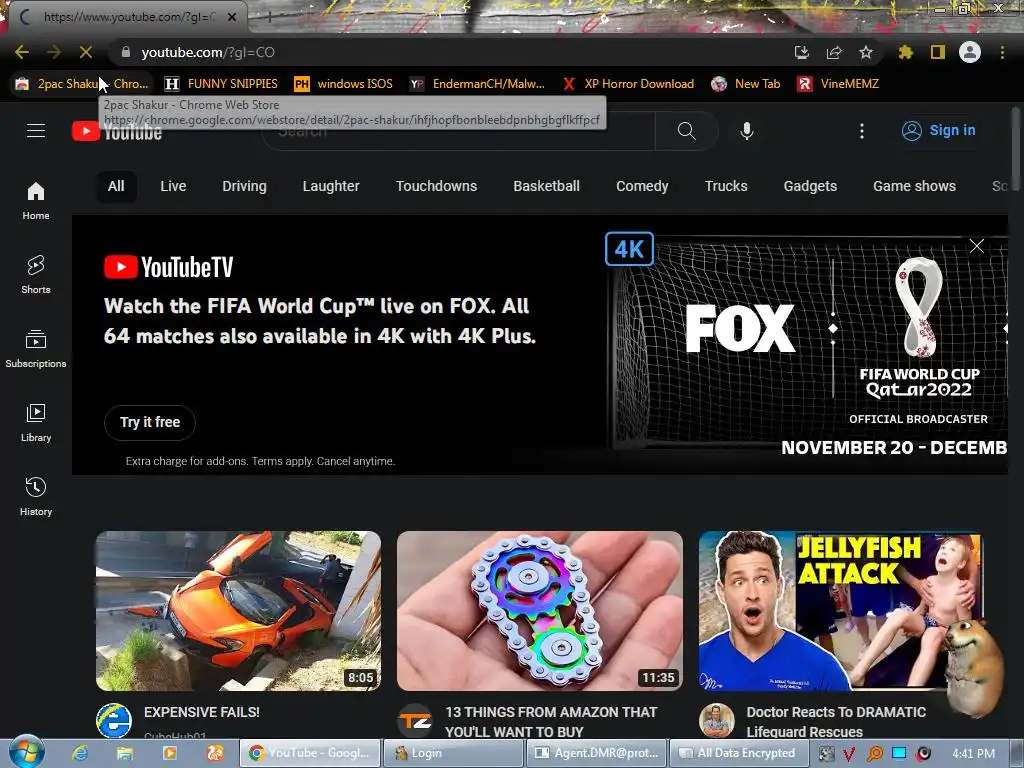Open YouTube settings three-dot menu

[862, 131]
